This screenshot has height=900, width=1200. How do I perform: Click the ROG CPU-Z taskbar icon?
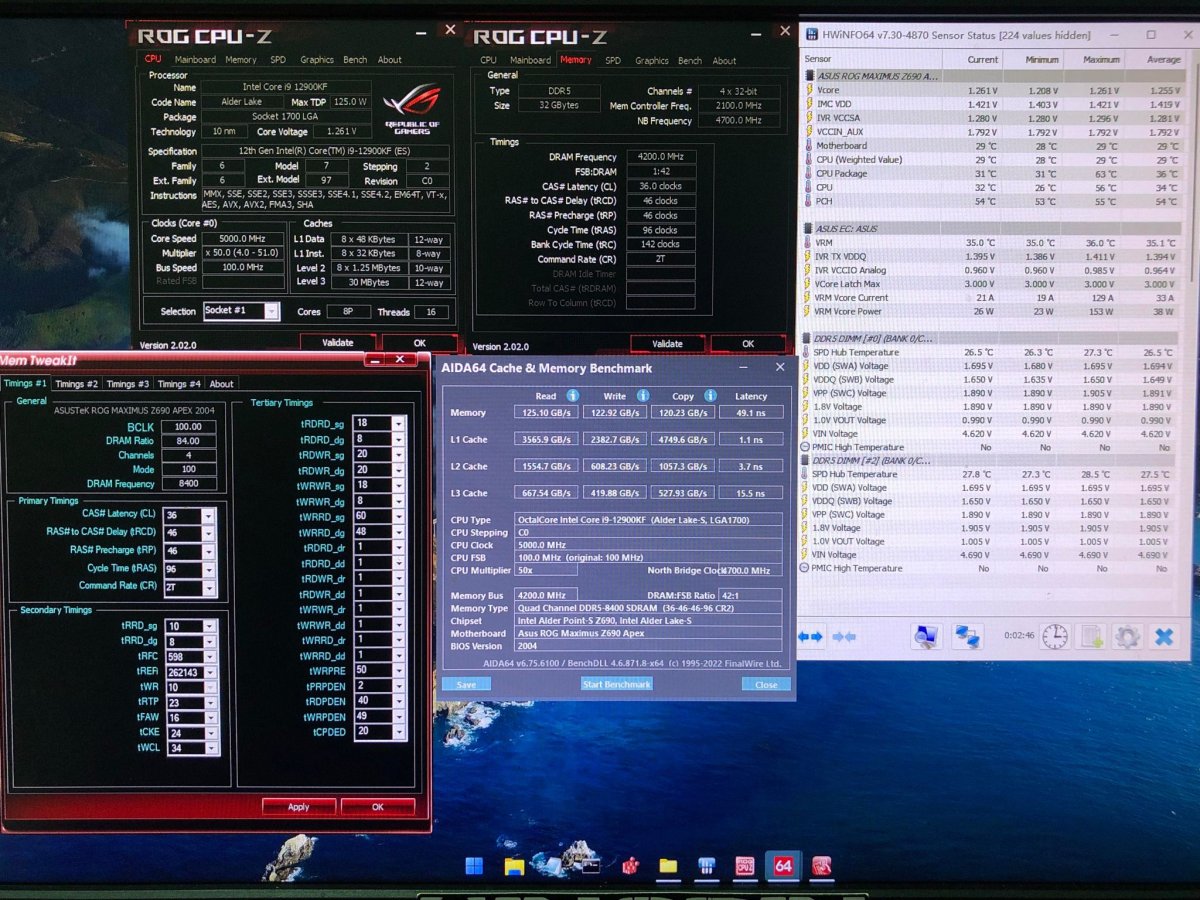pyautogui.click(x=745, y=866)
